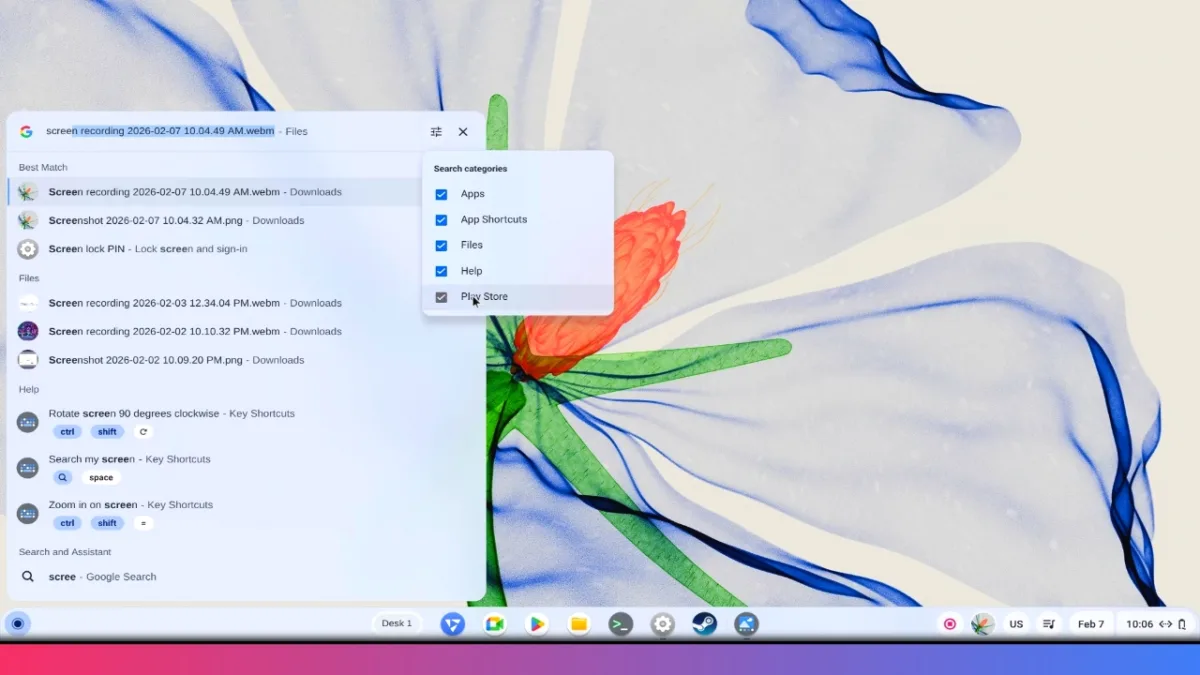Launch Play Store from the shelf
Image resolution: width=1200 pixels, height=675 pixels.
coord(537,624)
